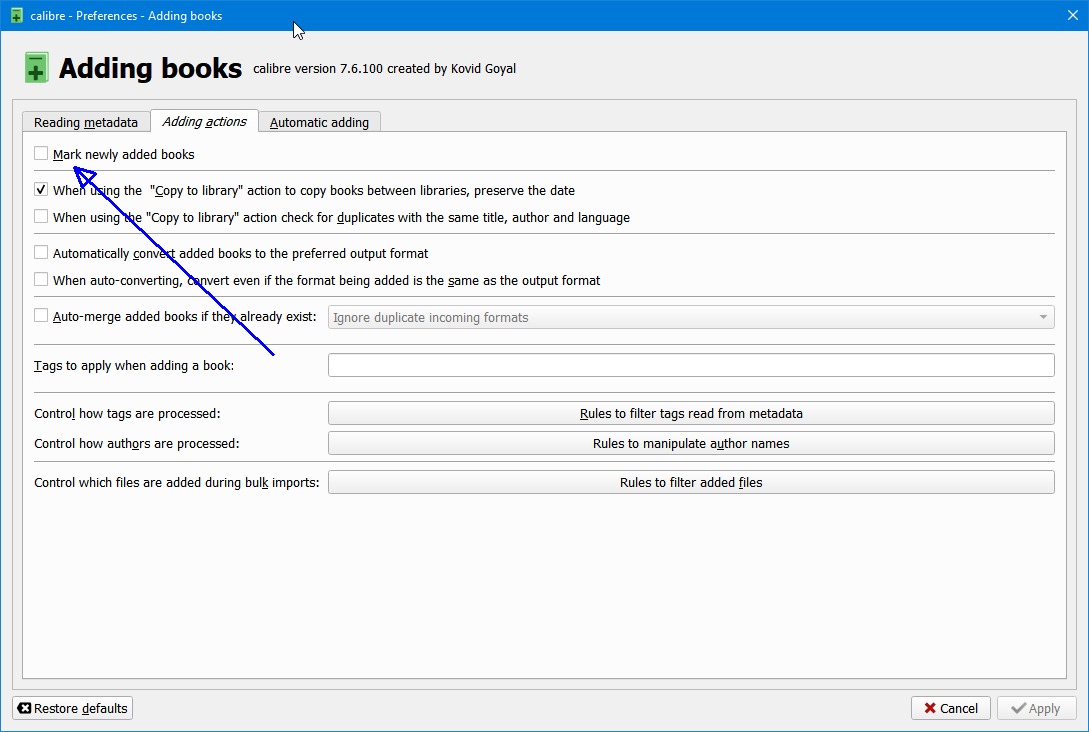Open the Automatic adding tab
The height and width of the screenshot is (732, 1089).
pyautogui.click(x=319, y=122)
